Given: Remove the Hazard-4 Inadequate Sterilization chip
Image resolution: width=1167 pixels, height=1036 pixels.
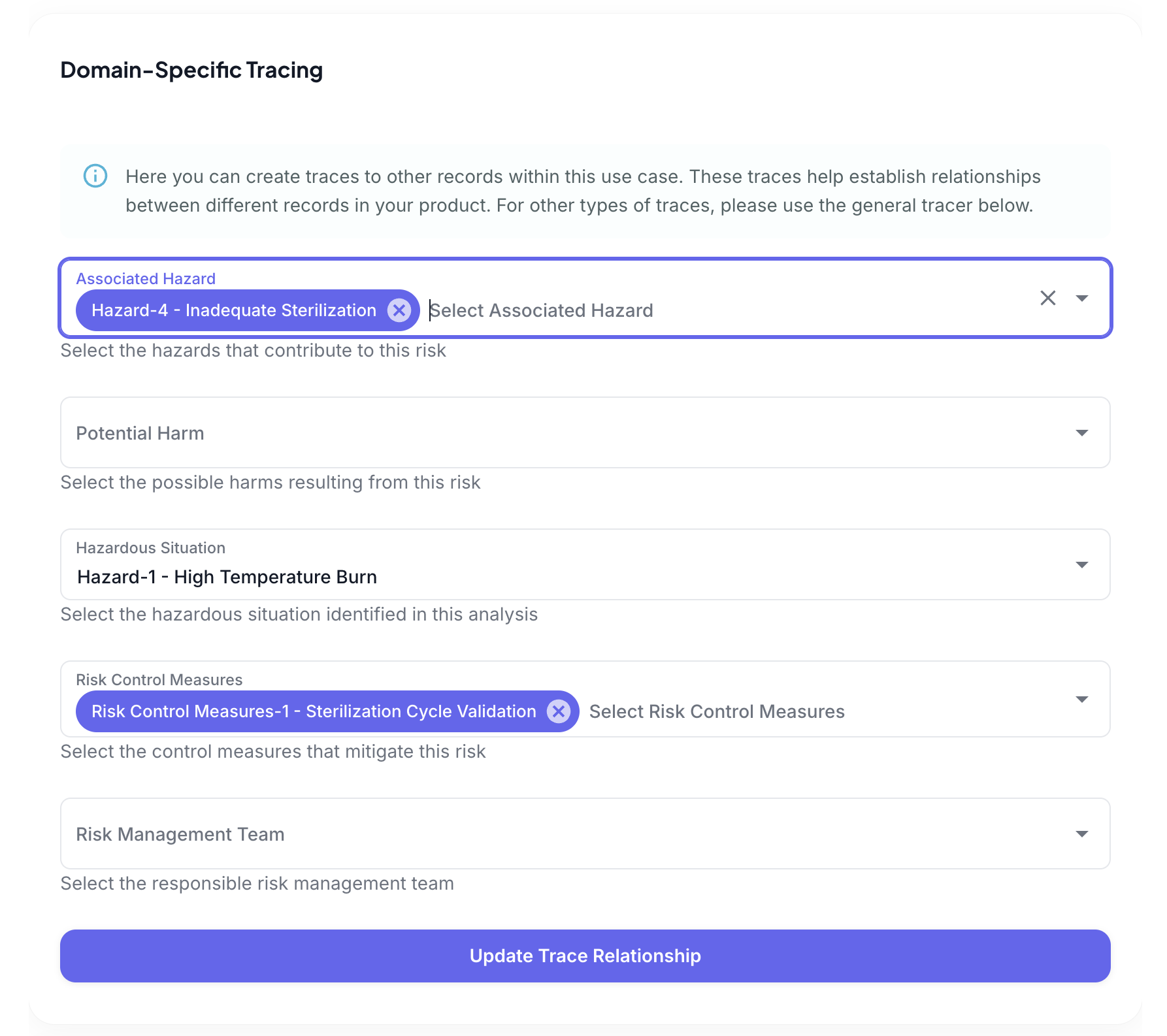Looking at the screenshot, I should coord(399,310).
